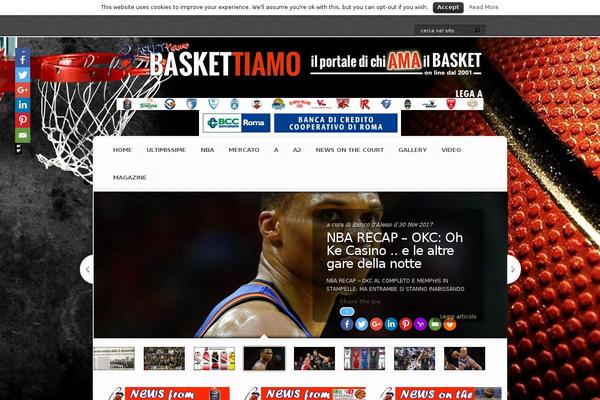This screenshot has height=400, width=600.
Task: Select the crowd photo slider thumbnail
Action: coord(164,358)
